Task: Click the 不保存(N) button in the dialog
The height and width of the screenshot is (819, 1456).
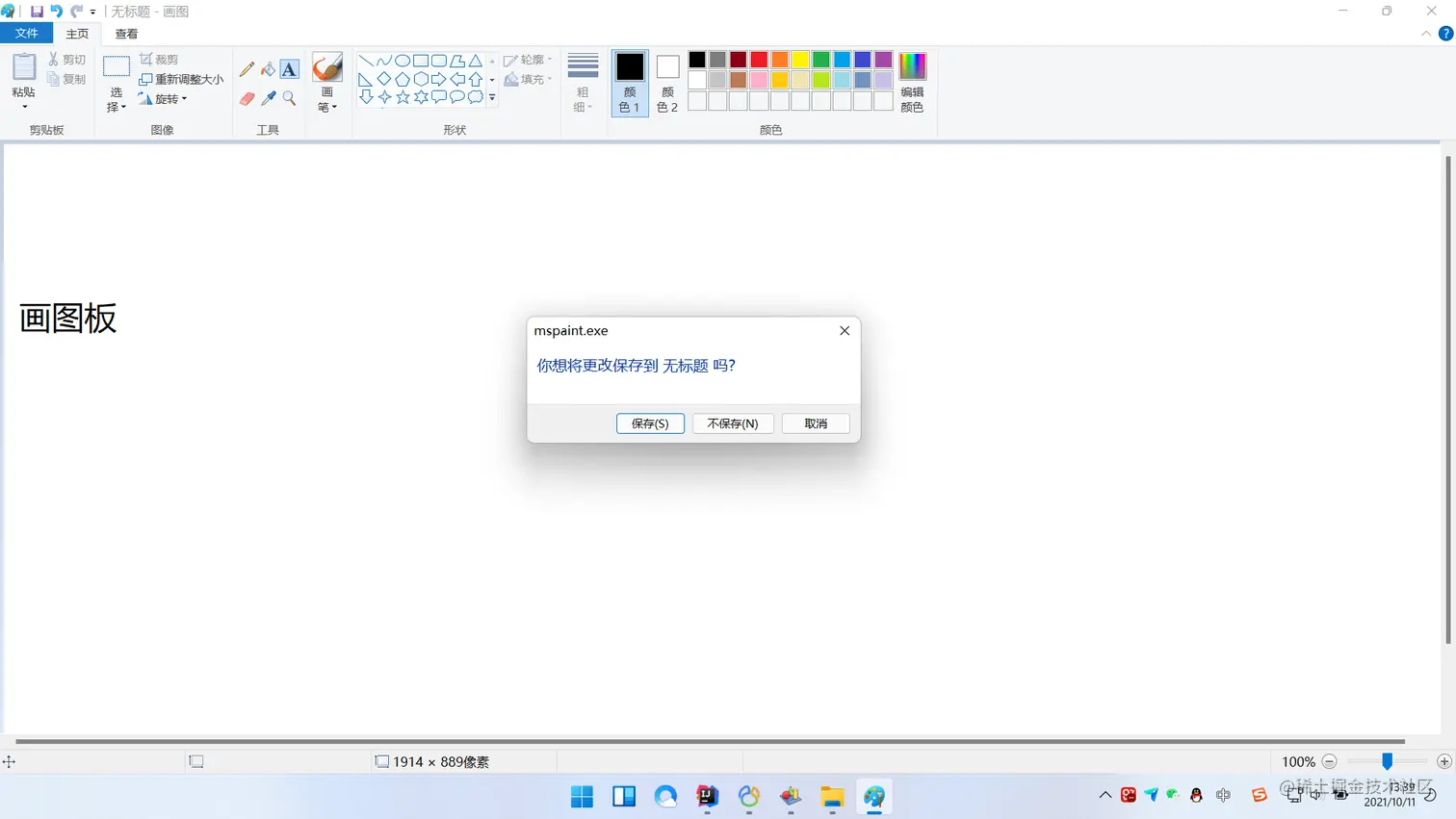Action: click(732, 423)
